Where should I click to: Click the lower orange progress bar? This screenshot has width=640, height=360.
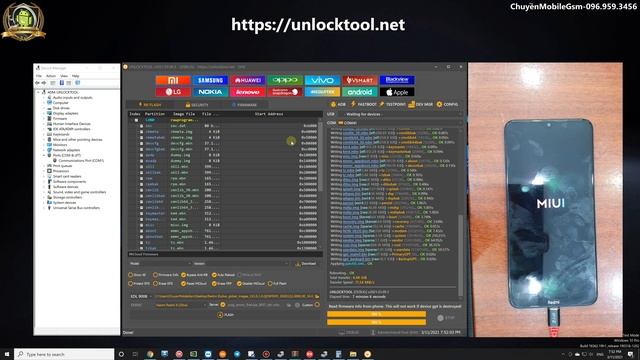(x=376, y=322)
